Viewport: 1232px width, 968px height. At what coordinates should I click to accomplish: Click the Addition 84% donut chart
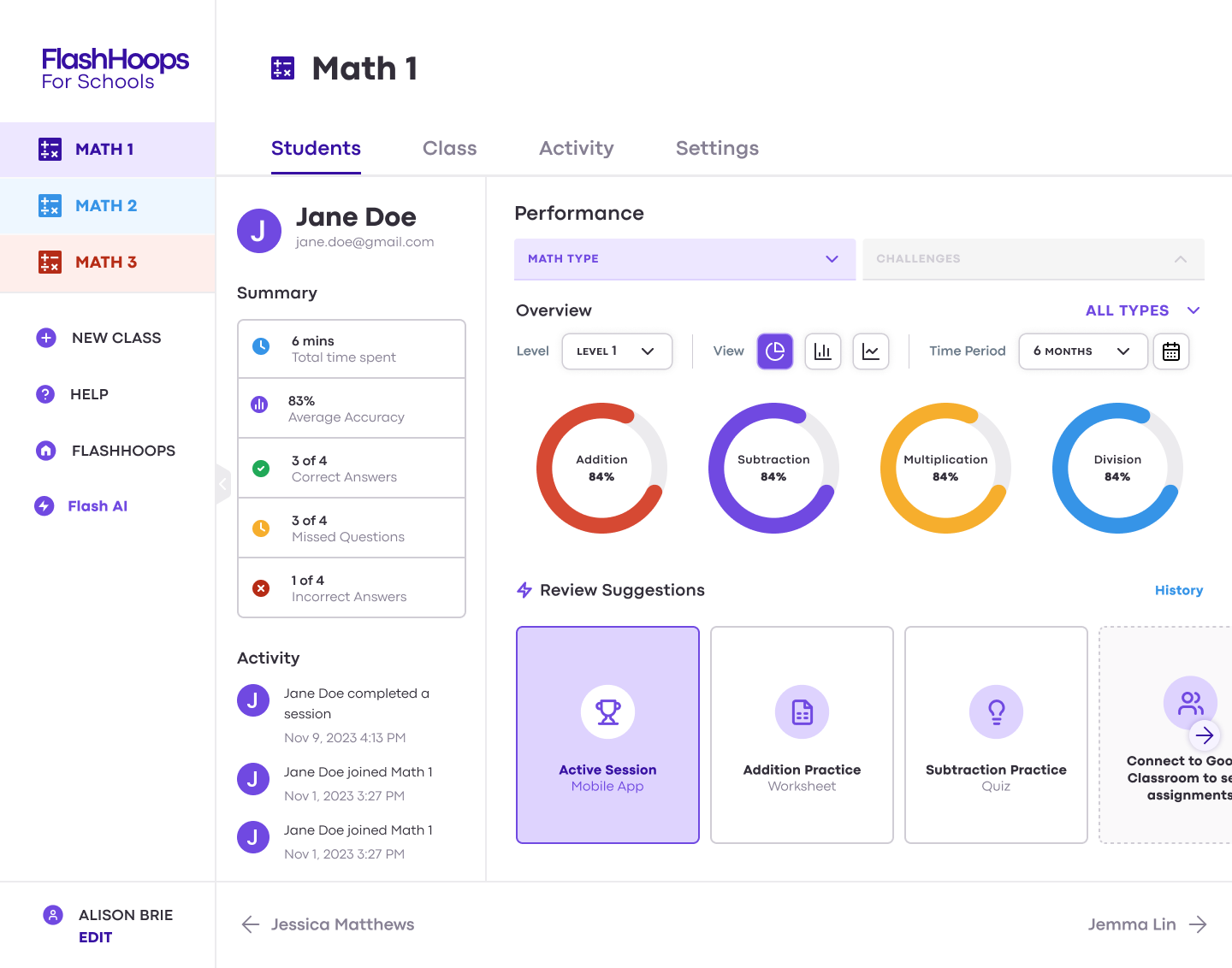point(601,468)
